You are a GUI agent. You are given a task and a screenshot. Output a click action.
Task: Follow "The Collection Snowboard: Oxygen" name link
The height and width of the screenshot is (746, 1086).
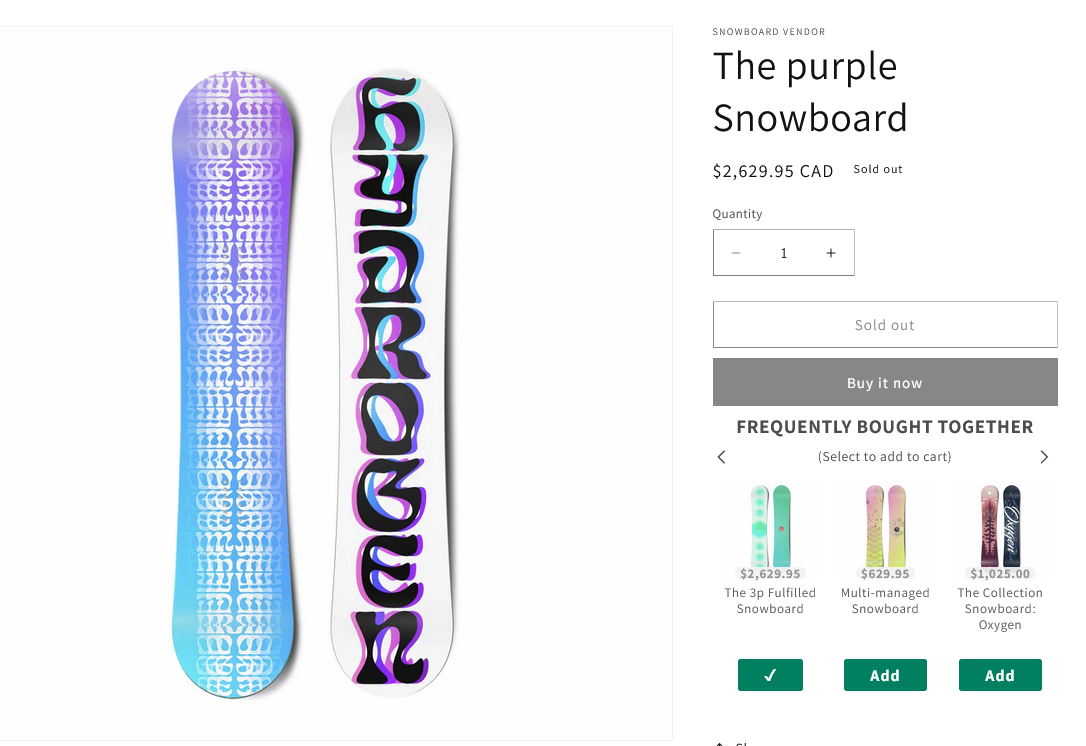pyautogui.click(x=1000, y=609)
